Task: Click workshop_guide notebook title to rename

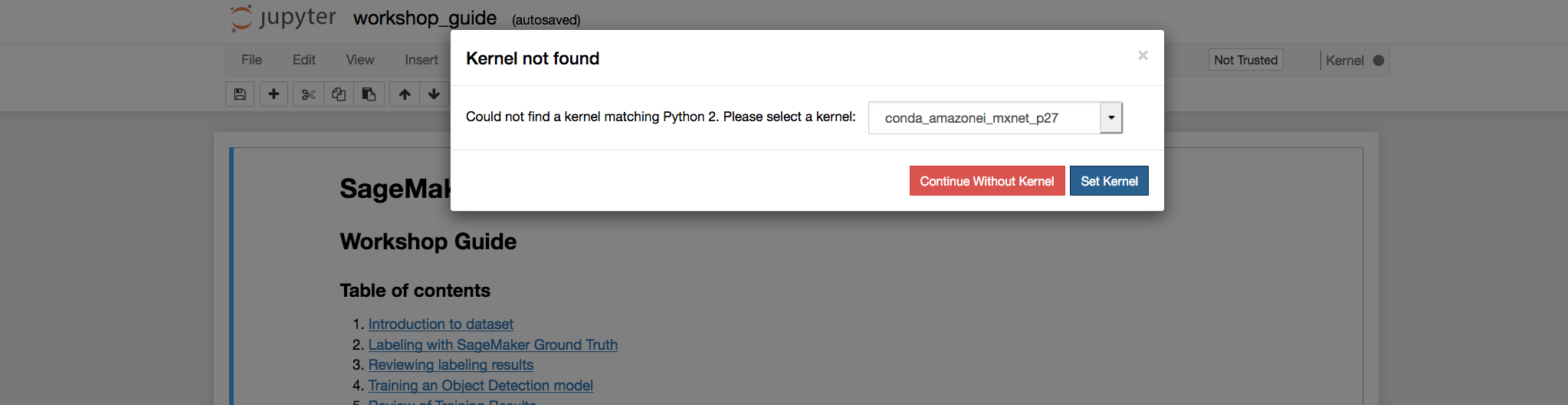Action: pyautogui.click(x=425, y=18)
